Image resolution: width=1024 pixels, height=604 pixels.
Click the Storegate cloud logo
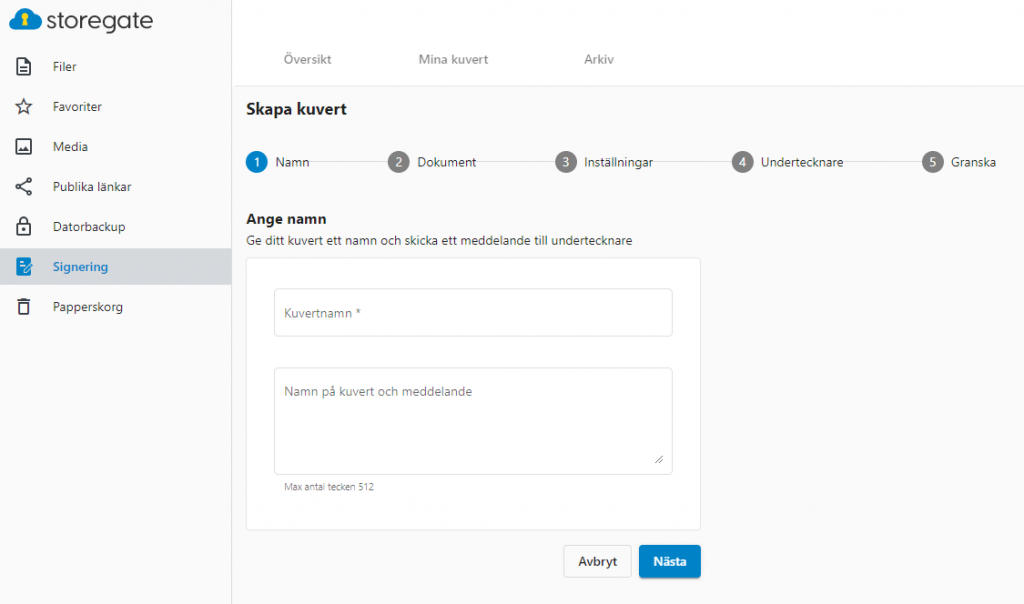pyautogui.click(x=25, y=20)
